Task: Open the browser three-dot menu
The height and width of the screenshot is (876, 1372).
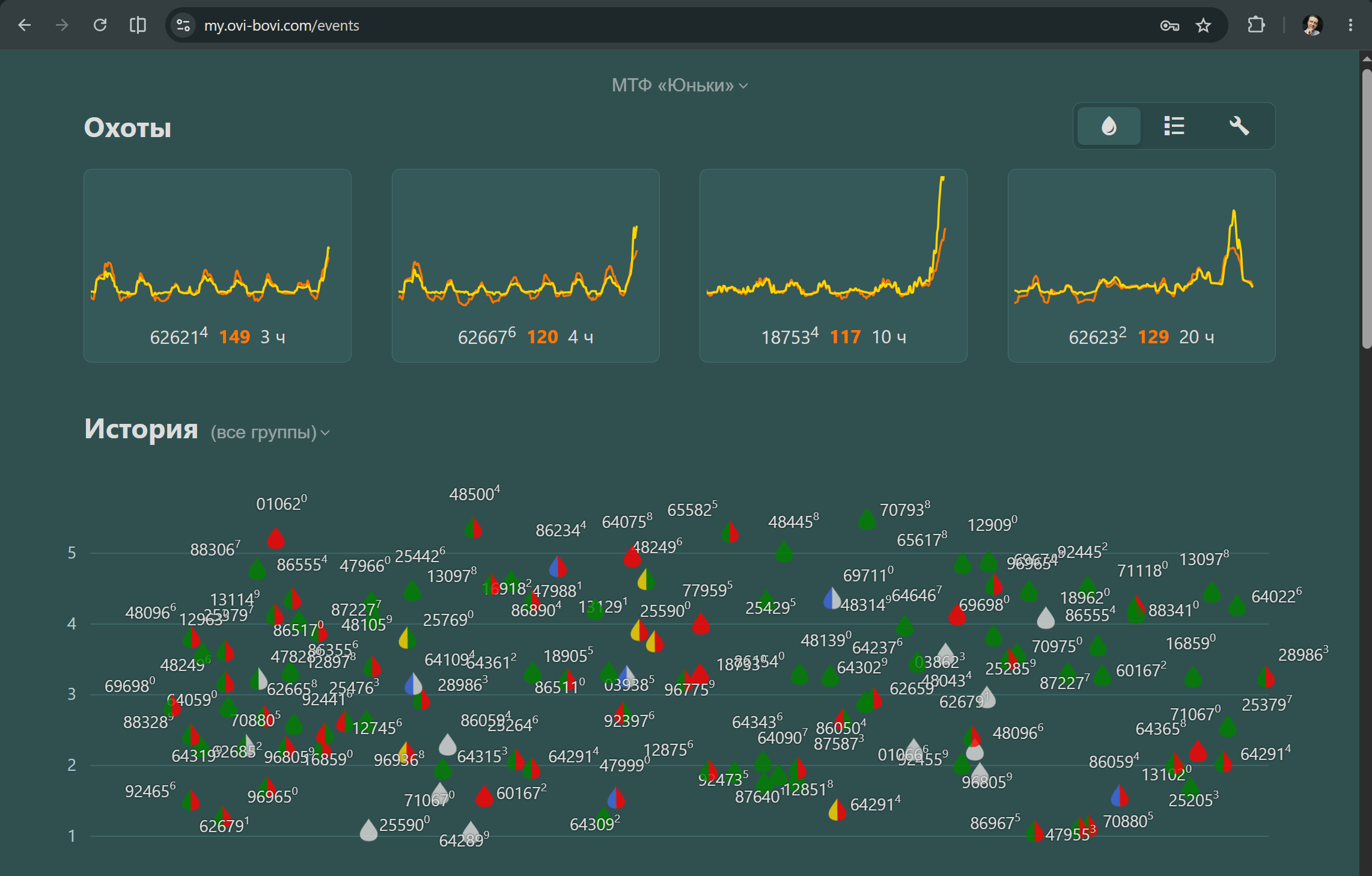Action: [1350, 25]
